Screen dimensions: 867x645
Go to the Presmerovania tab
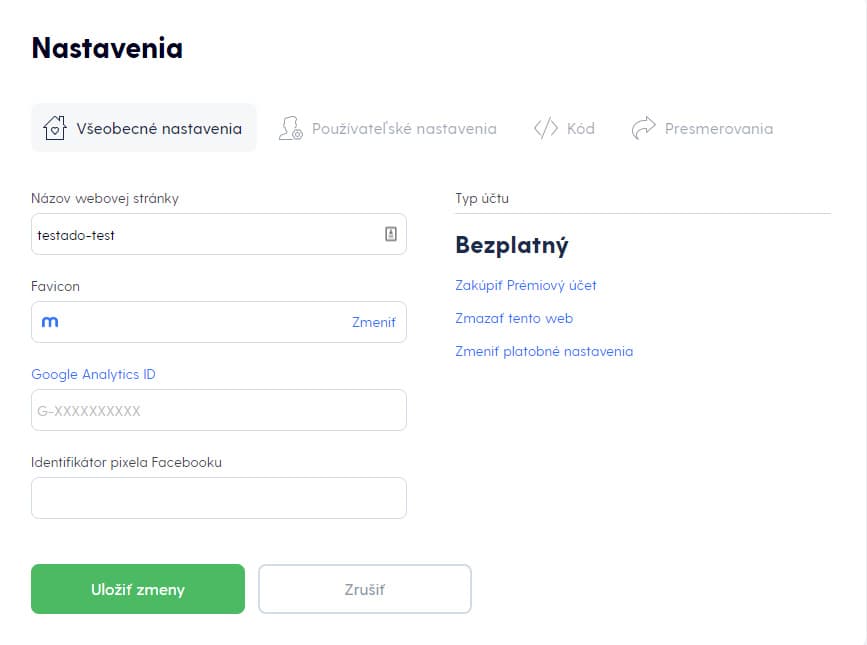coord(702,128)
